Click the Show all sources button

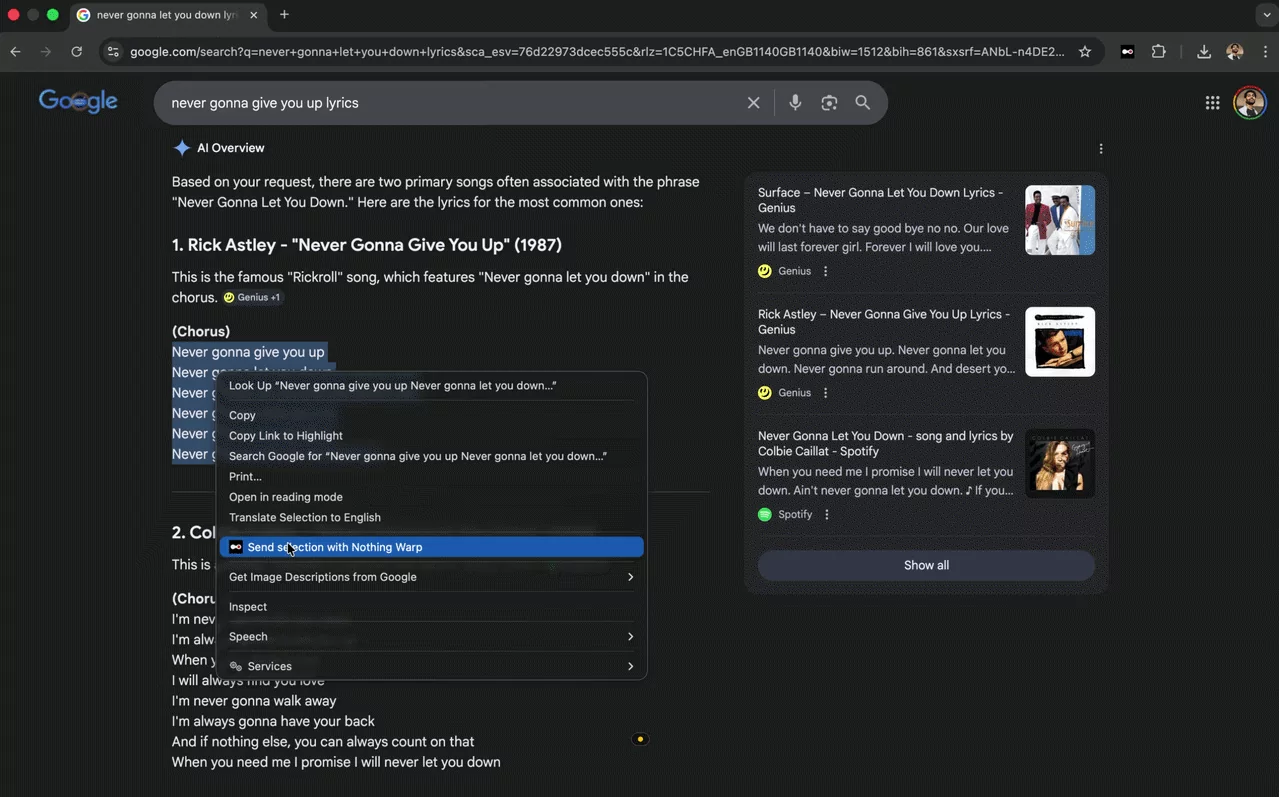(926, 566)
